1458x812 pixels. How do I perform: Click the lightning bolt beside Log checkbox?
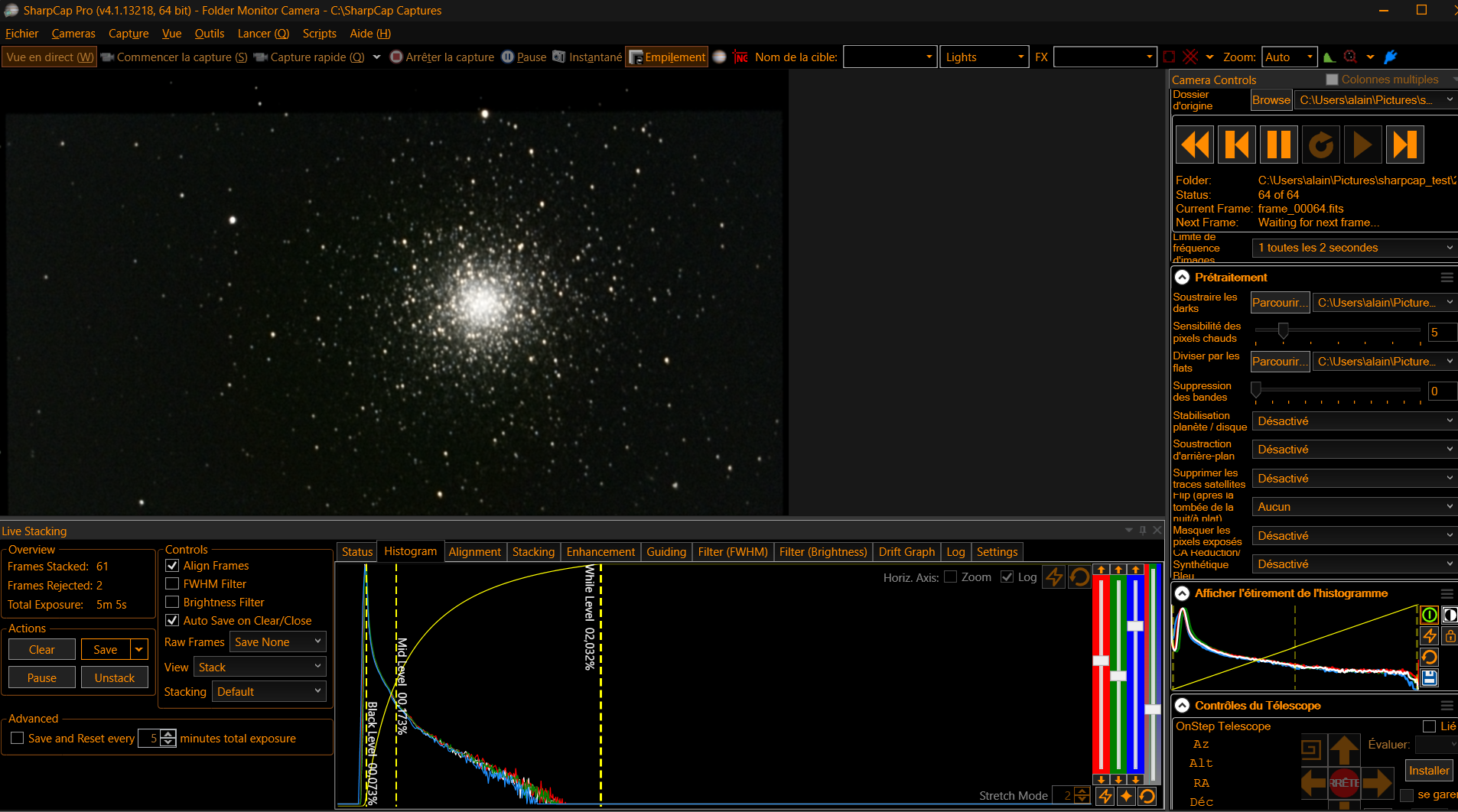pyautogui.click(x=1054, y=577)
